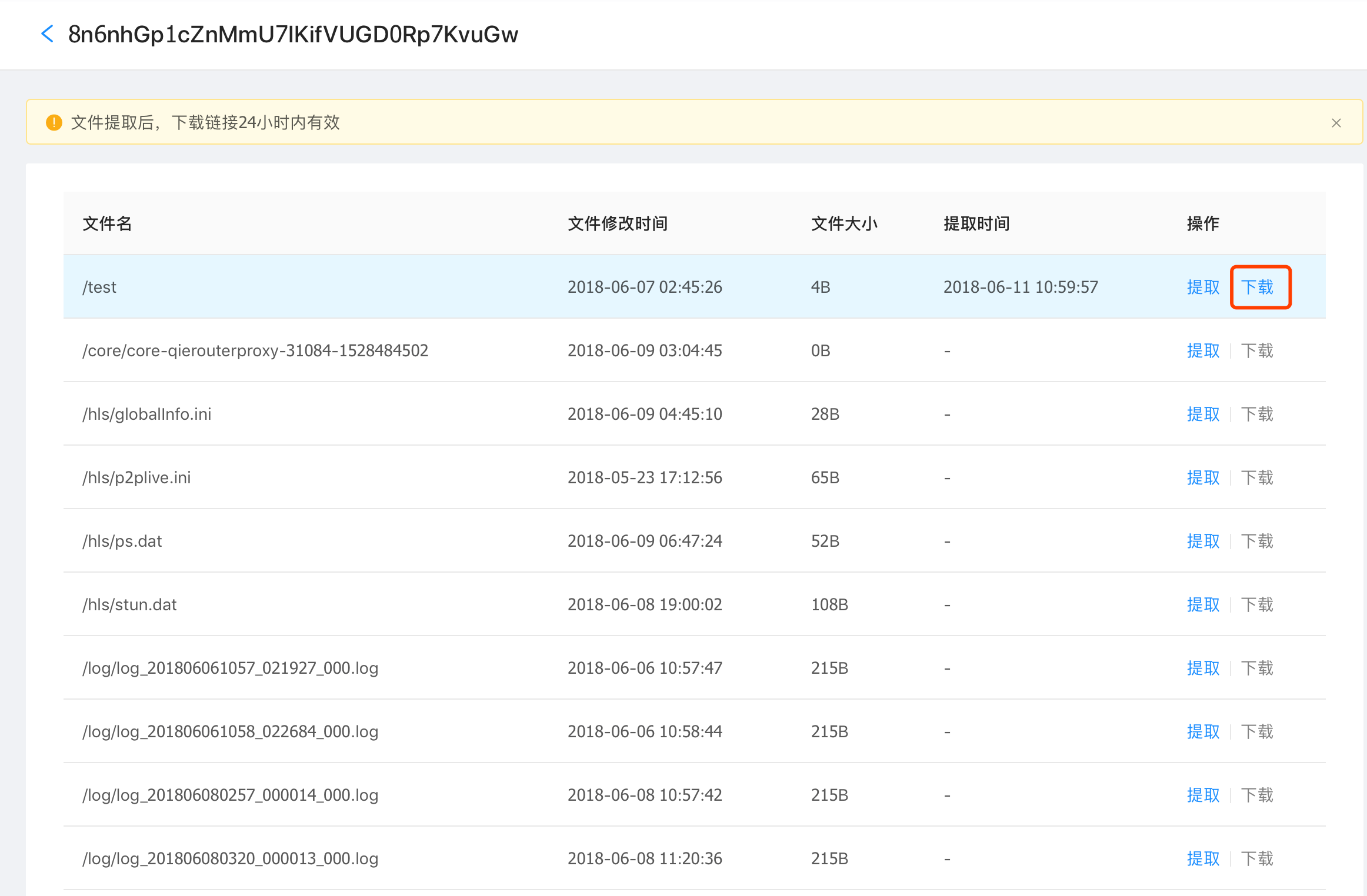
Task: Click the back arrow icon in header
Action: (48, 34)
